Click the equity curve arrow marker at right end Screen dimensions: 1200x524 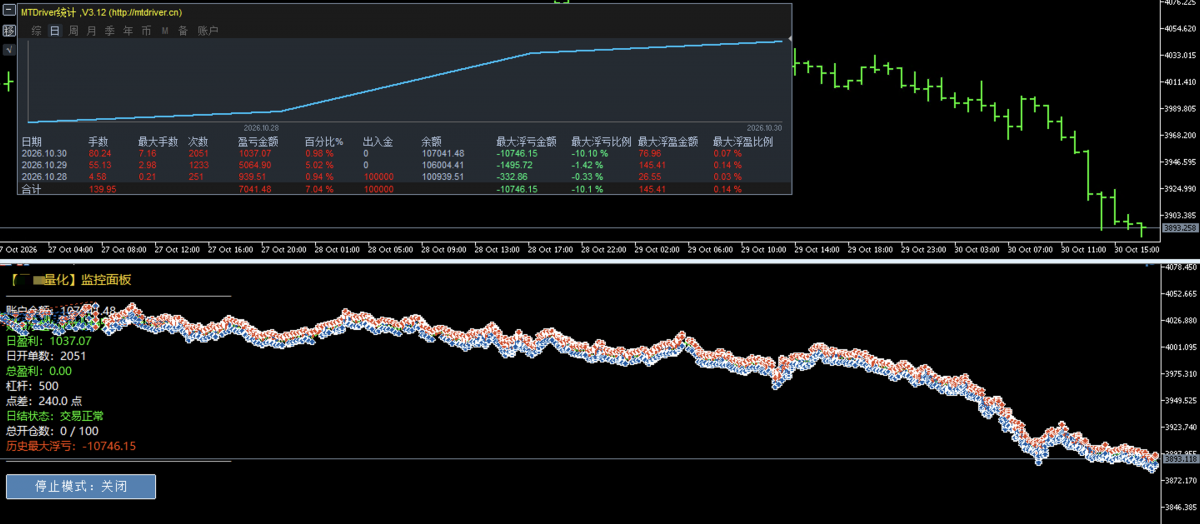tap(791, 40)
